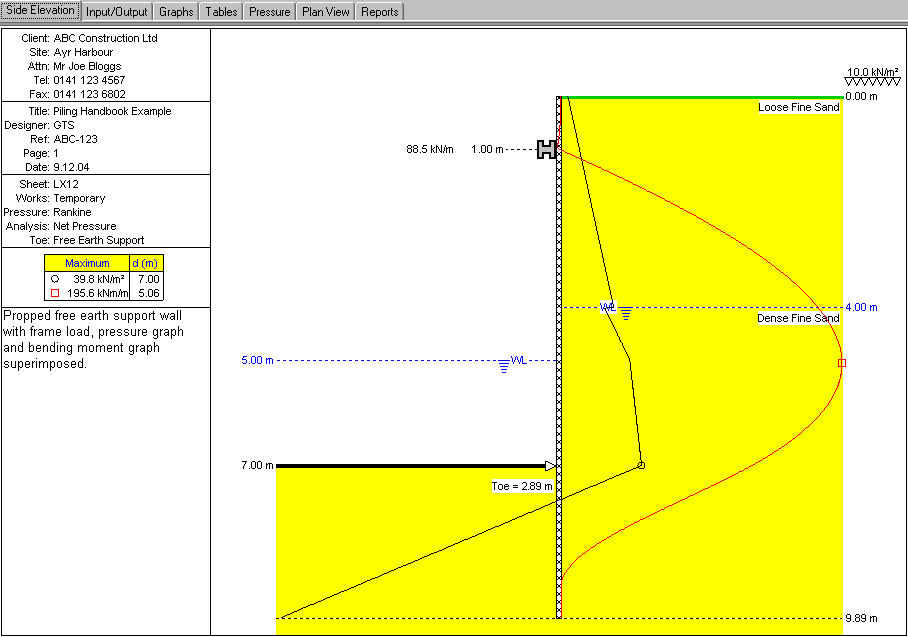This screenshot has height=637, width=908.
Task: Click the circle marker on the pressure line
Action: [x=641, y=465]
